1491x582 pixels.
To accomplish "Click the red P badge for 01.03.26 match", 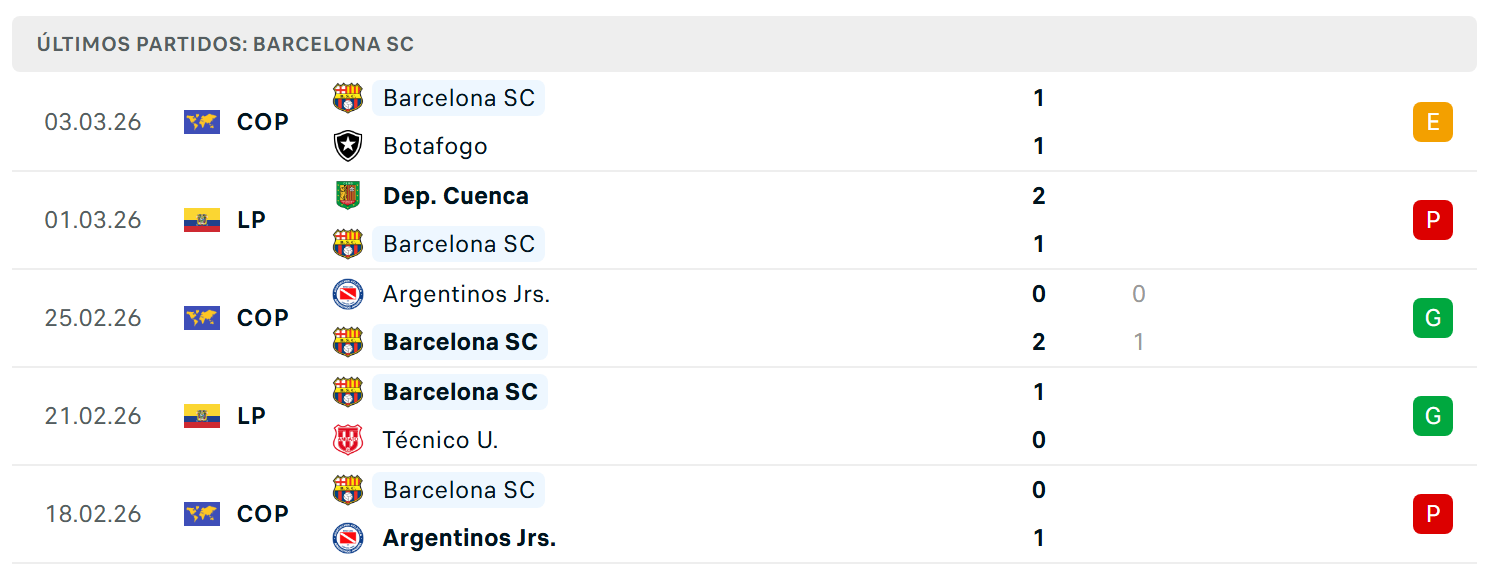I will tap(1433, 220).
